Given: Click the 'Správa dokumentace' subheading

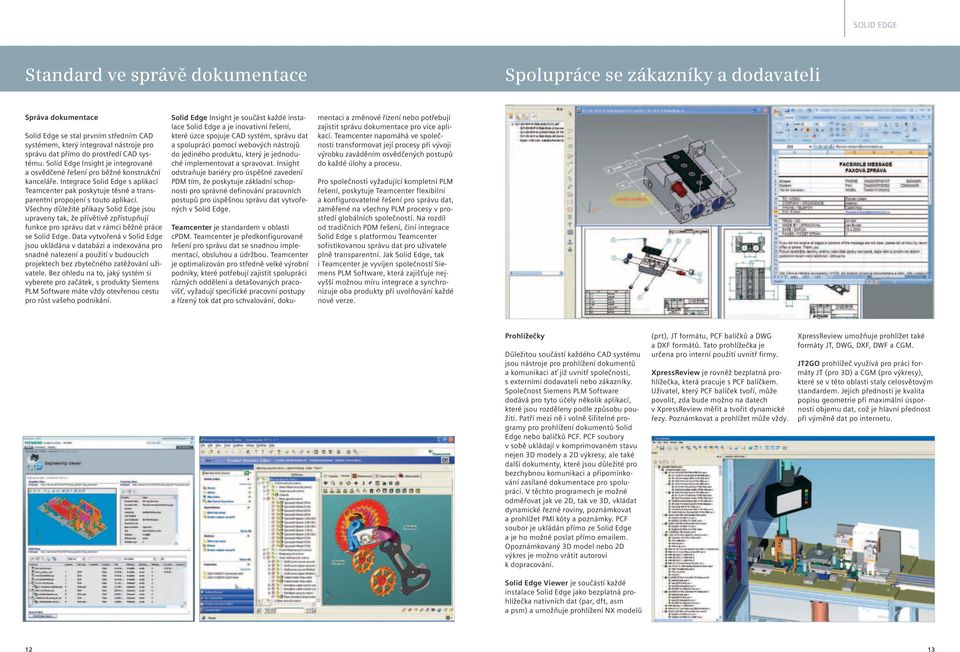Looking at the screenshot, I should (x=61, y=118).
